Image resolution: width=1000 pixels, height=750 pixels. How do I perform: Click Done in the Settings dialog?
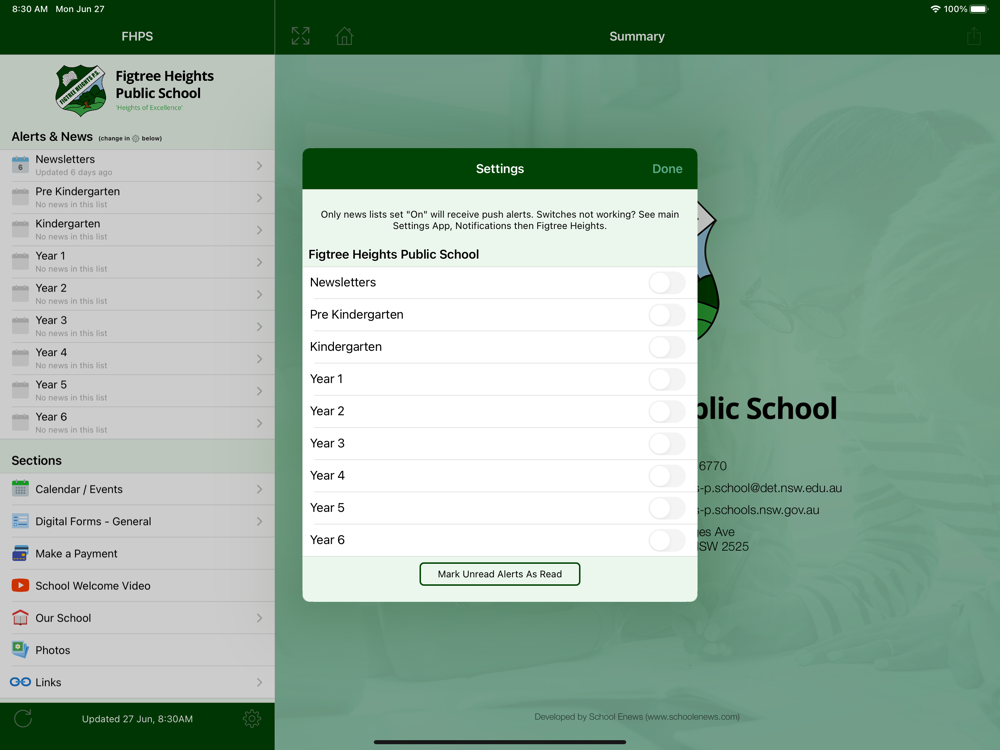pyautogui.click(x=667, y=169)
